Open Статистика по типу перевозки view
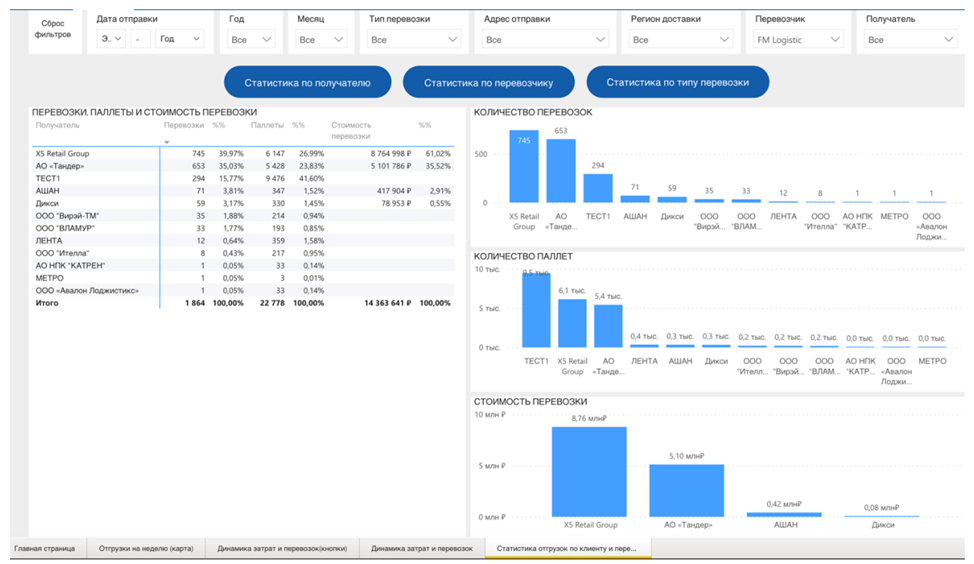Screen dimensions: 974x564 pyautogui.click(x=678, y=82)
